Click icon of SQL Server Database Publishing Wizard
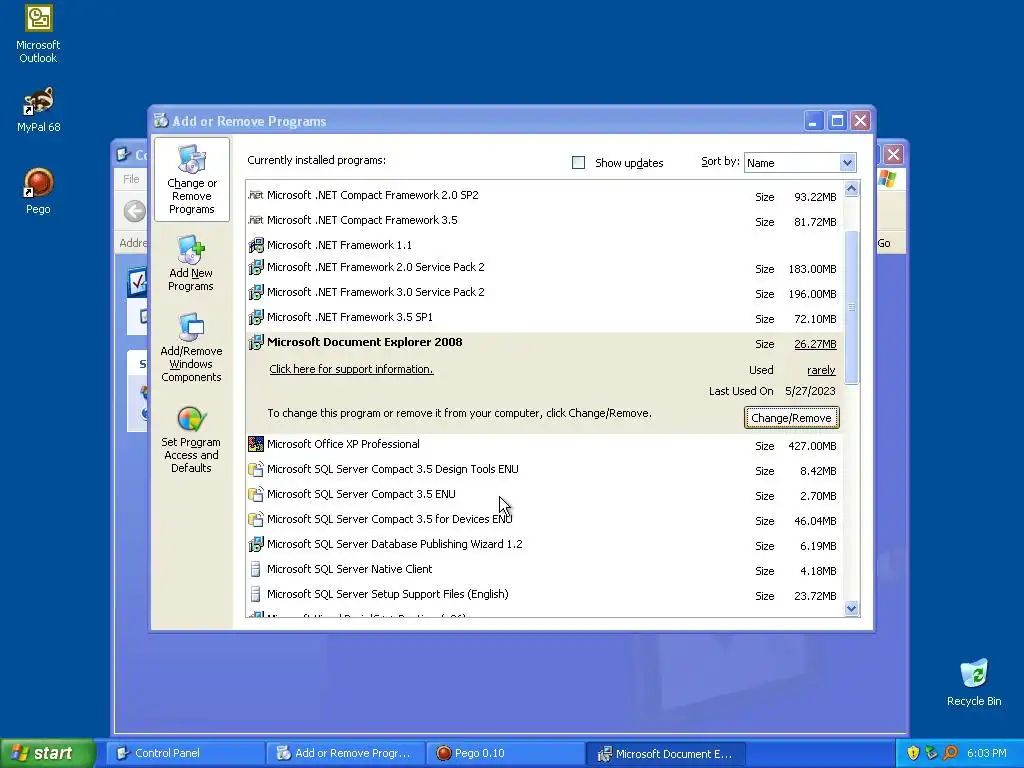Image resolution: width=1024 pixels, height=768 pixels. pyautogui.click(x=256, y=544)
